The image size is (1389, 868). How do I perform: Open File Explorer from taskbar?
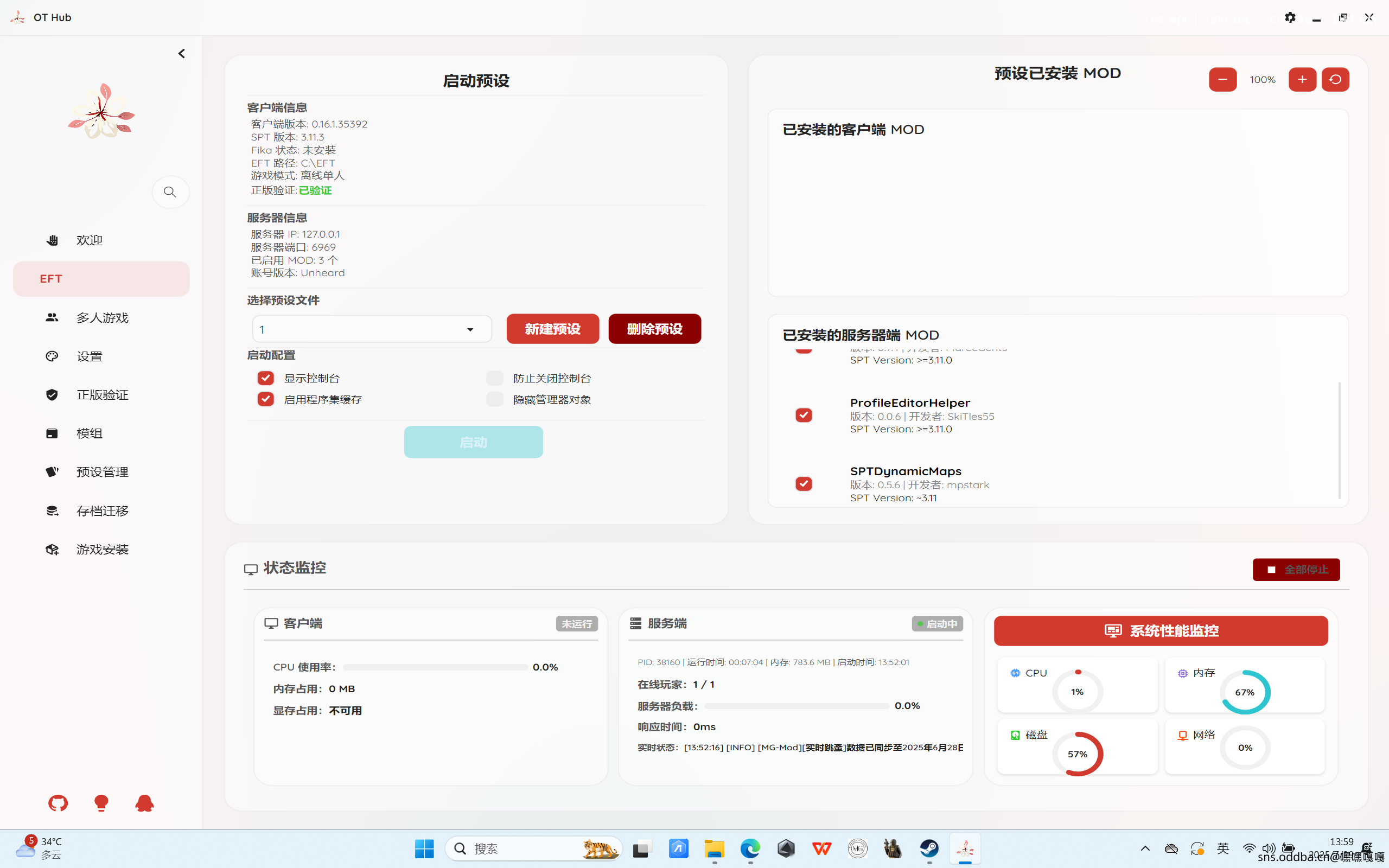(x=714, y=848)
